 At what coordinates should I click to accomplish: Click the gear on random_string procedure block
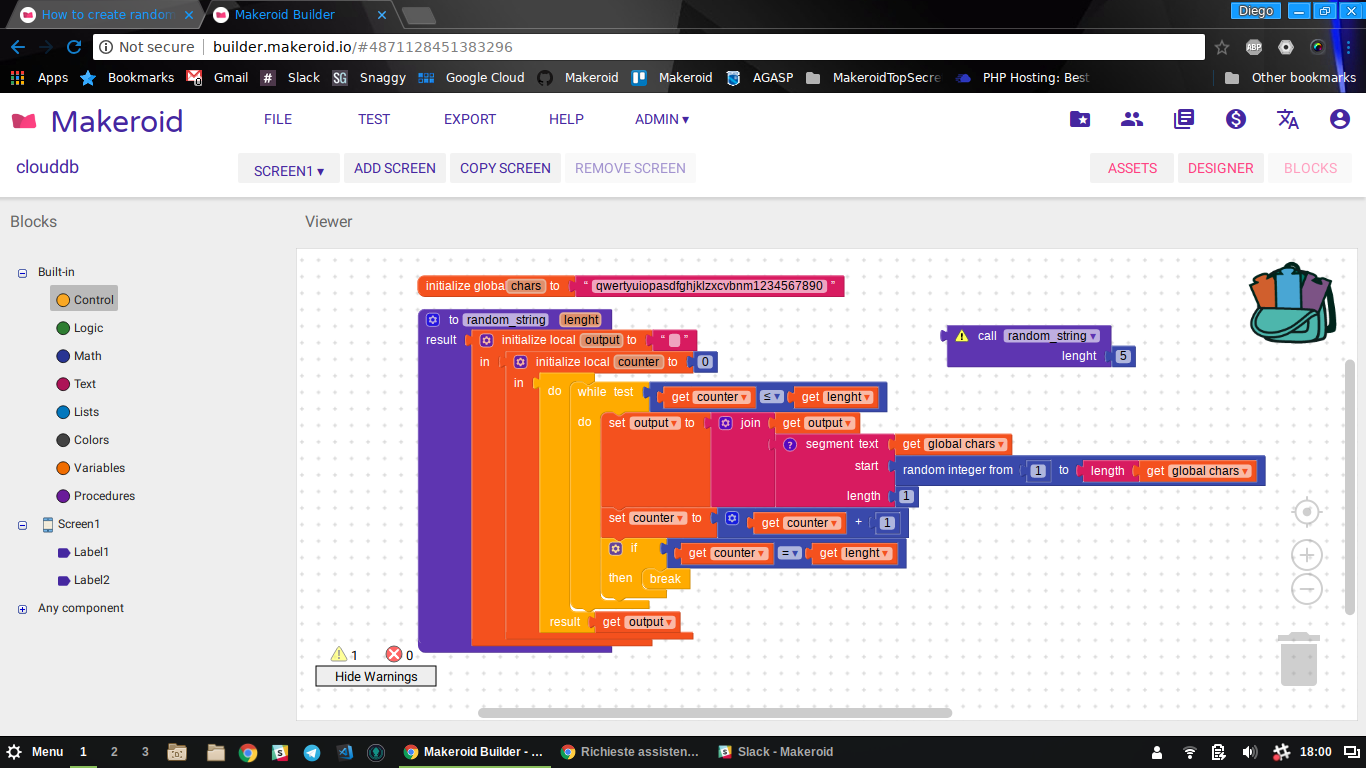tap(433, 320)
